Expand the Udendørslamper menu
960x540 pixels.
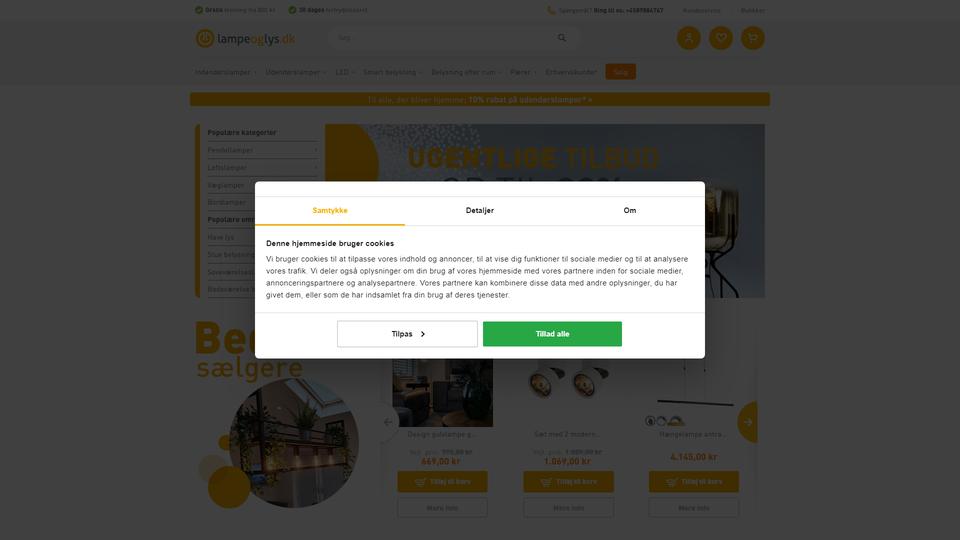[x=296, y=72]
